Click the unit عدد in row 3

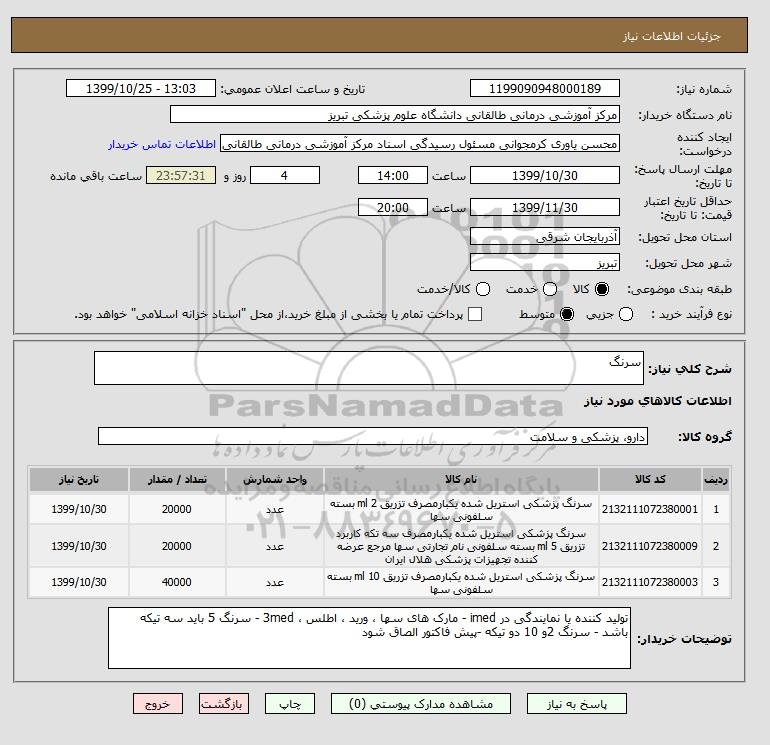pyautogui.click(x=275, y=582)
